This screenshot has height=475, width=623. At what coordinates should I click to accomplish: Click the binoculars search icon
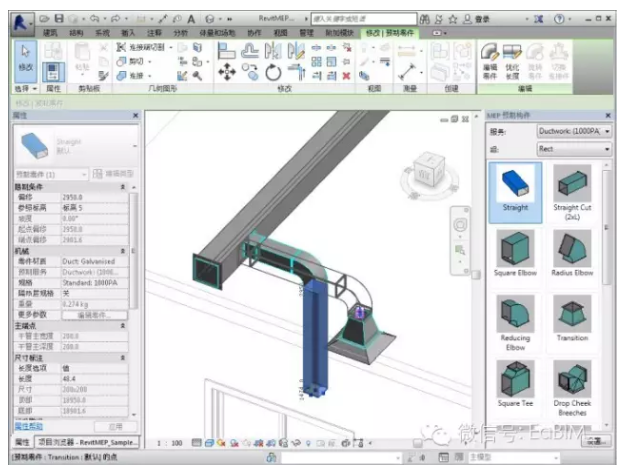pos(424,19)
